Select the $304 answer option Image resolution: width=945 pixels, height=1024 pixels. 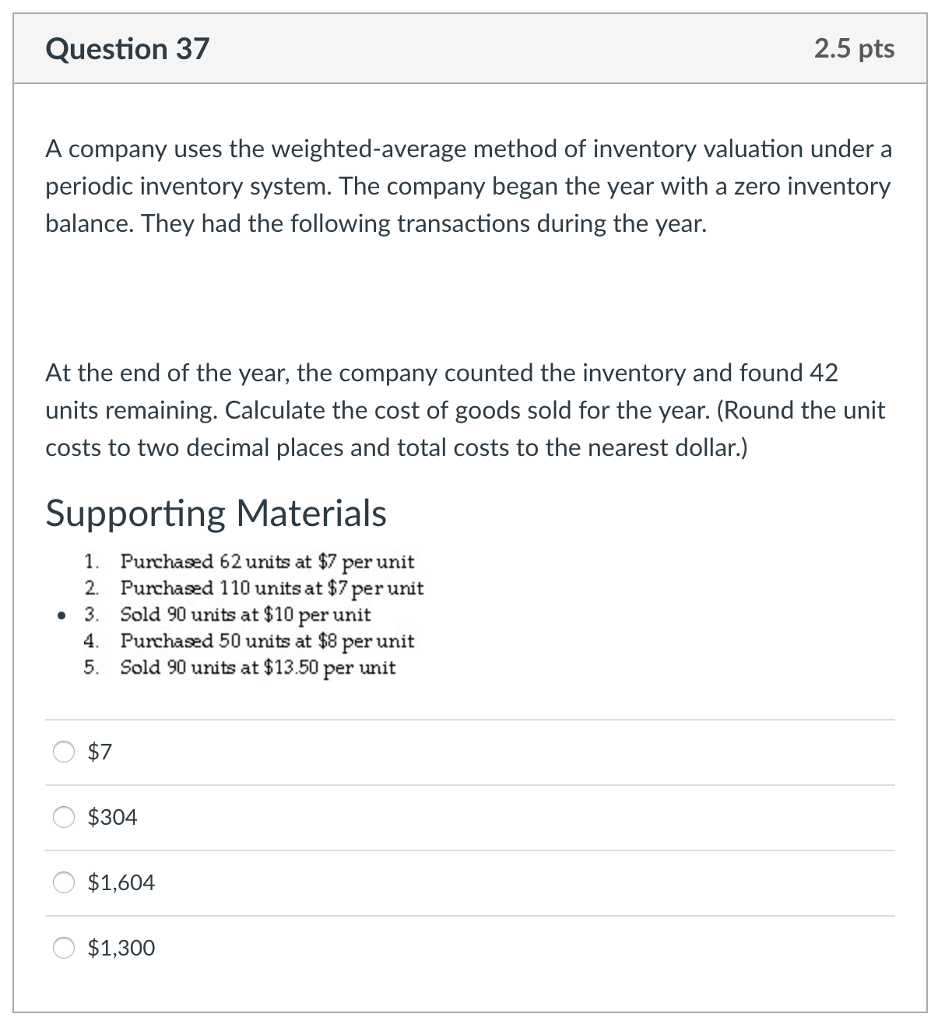coord(63,817)
